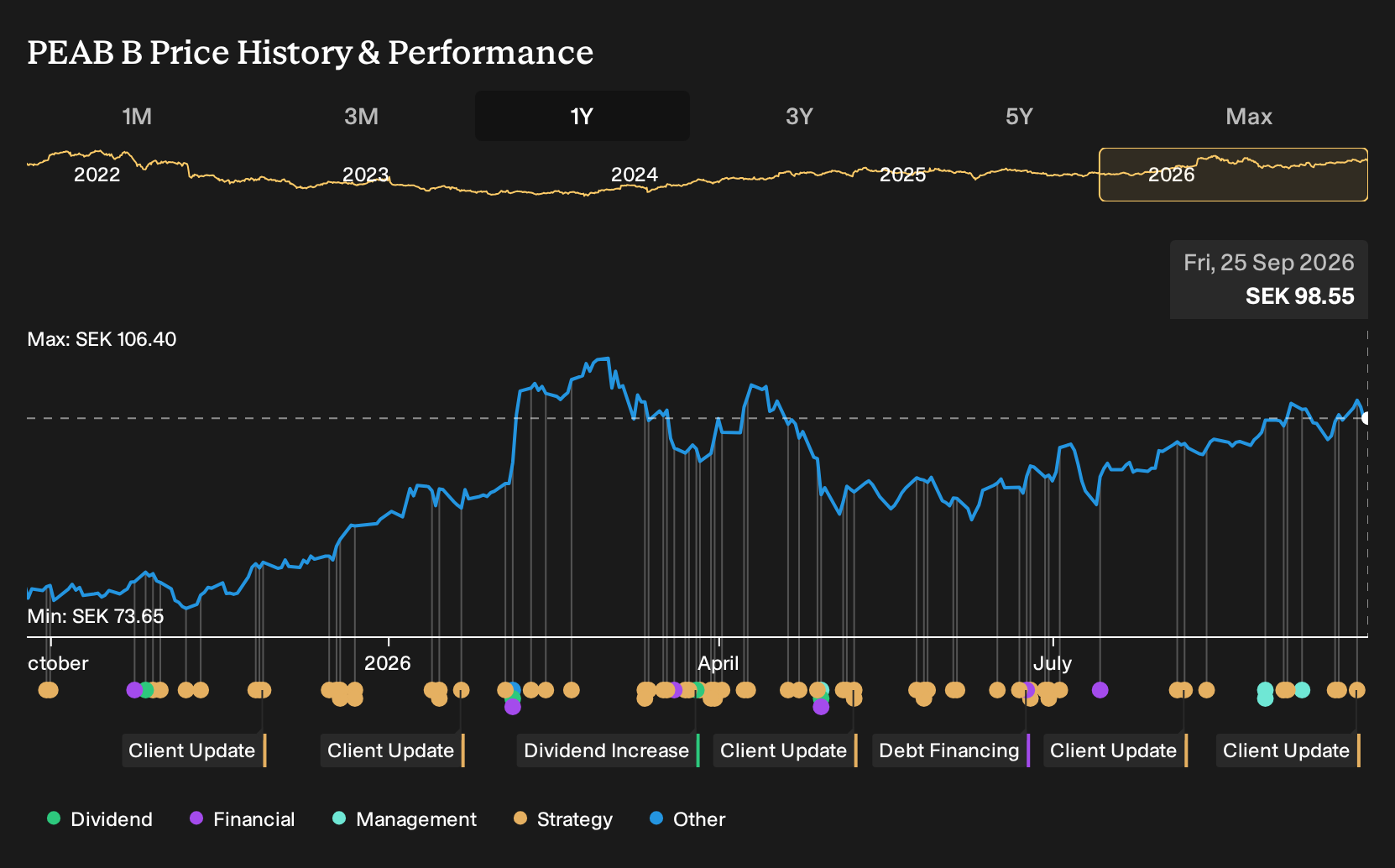The image size is (1395, 868).
Task: Show the Max price history range
Action: tap(1249, 116)
